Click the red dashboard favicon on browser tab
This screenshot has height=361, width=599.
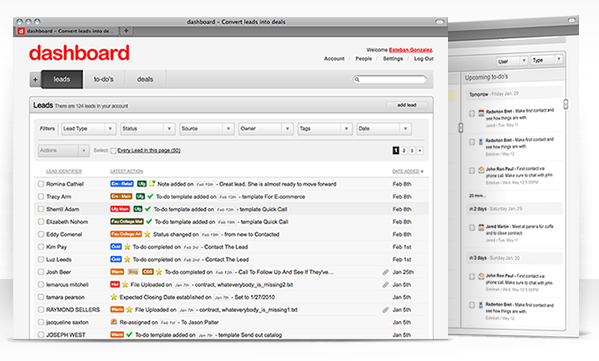(x=21, y=31)
